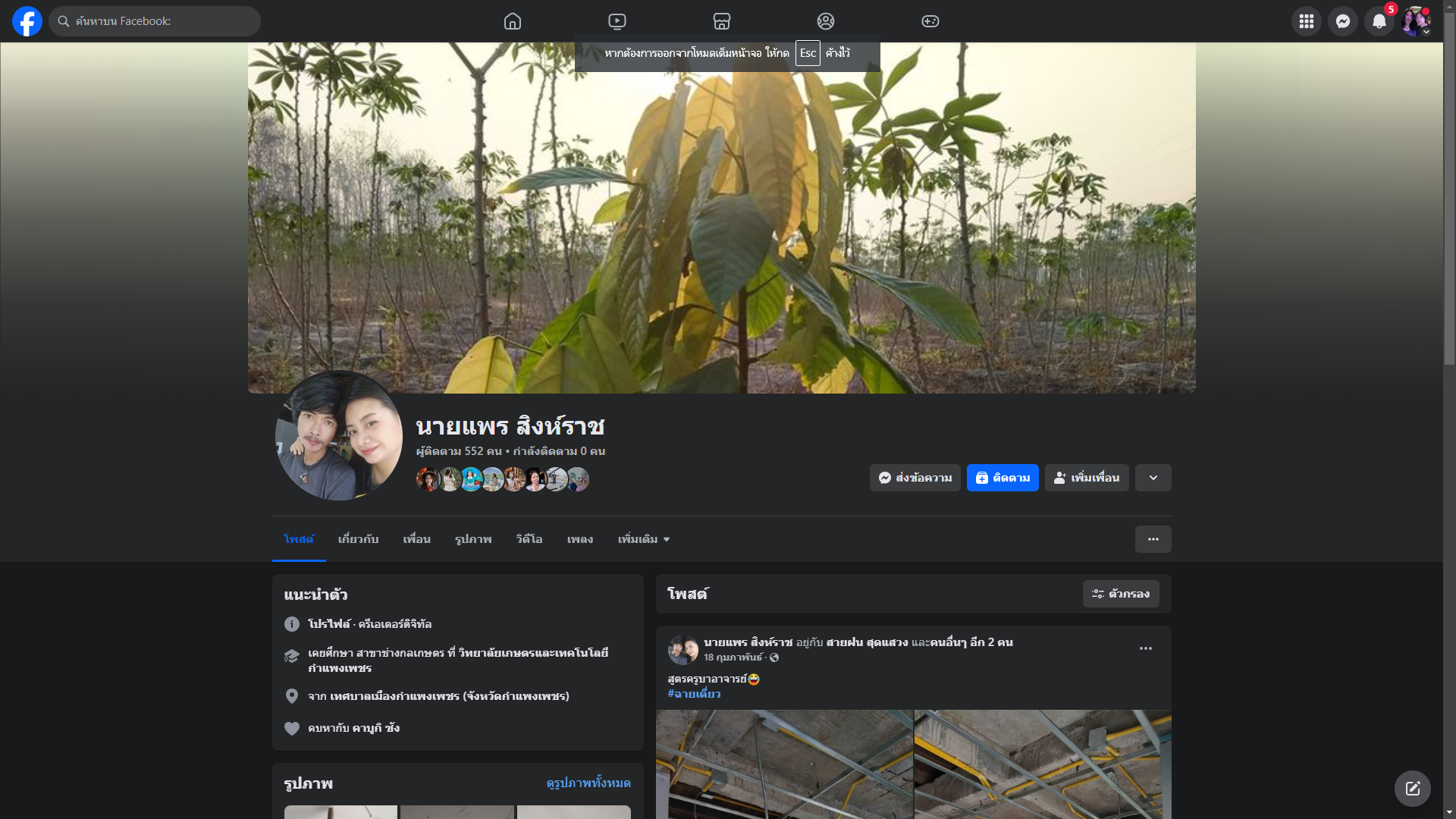Open the Video (Watch) icon
This screenshot has height=819, width=1456.
tap(617, 21)
